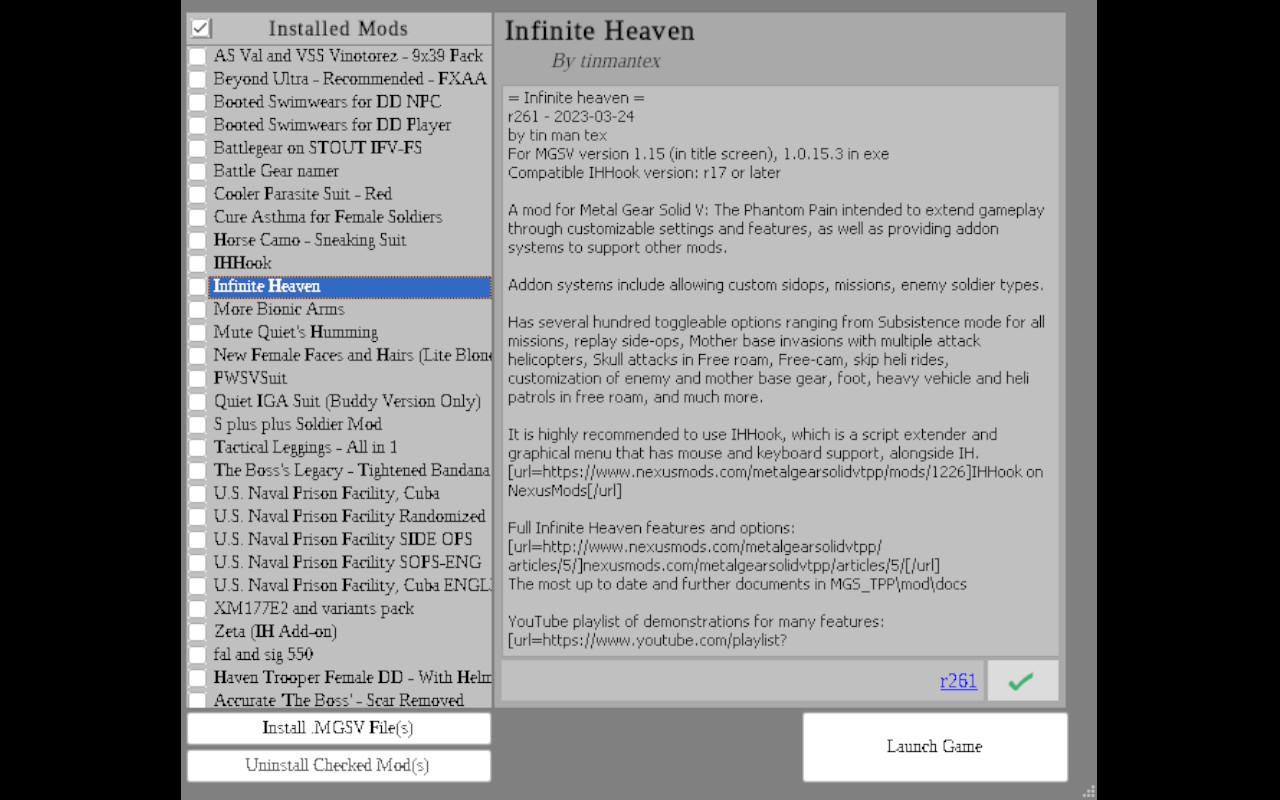Pick Cooler Parasite Suit - Red from list
This screenshot has height=800, width=1280.
coord(303,194)
